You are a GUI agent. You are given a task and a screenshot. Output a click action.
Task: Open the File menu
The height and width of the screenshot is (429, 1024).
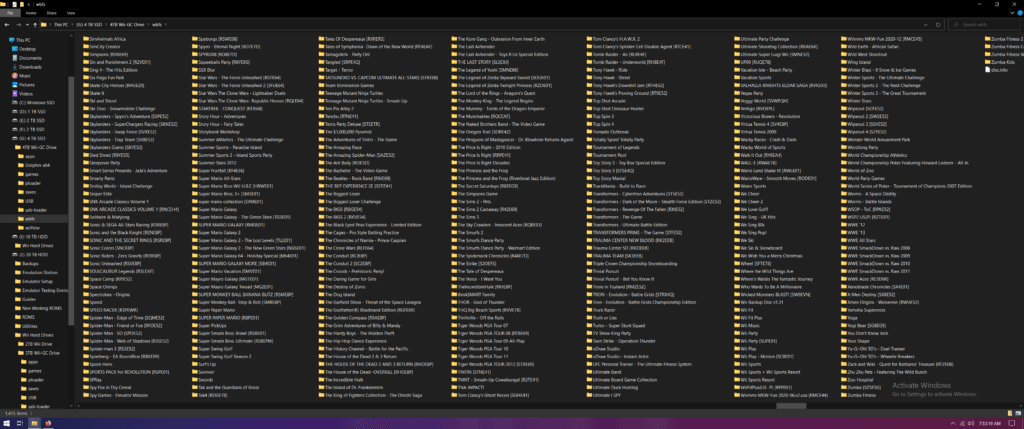pyautogui.click(x=10, y=12)
